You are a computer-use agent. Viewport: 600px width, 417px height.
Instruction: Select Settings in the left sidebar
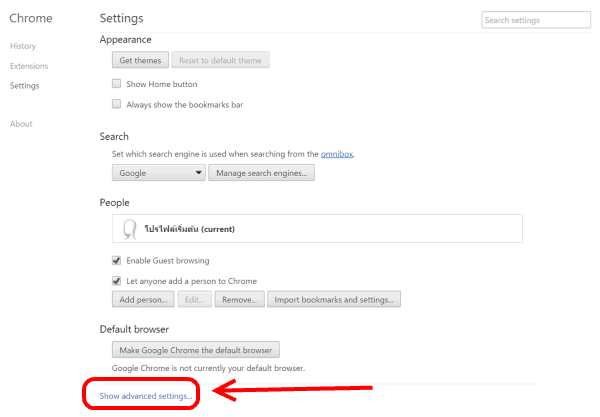[25, 85]
